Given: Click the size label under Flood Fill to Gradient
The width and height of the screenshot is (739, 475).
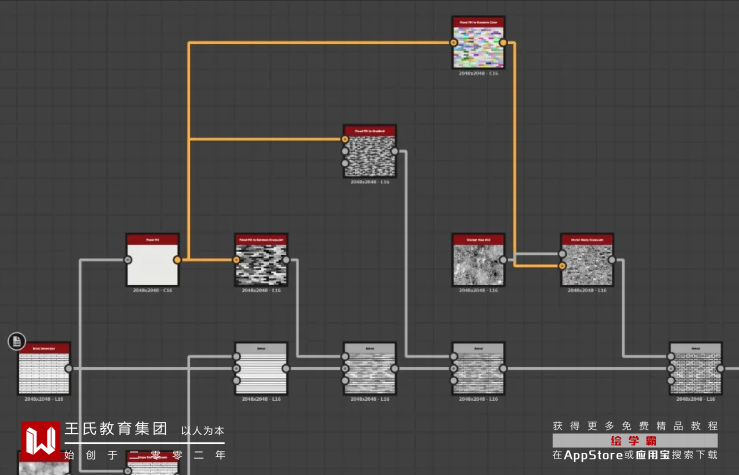Looking at the screenshot, I should click(370, 182).
